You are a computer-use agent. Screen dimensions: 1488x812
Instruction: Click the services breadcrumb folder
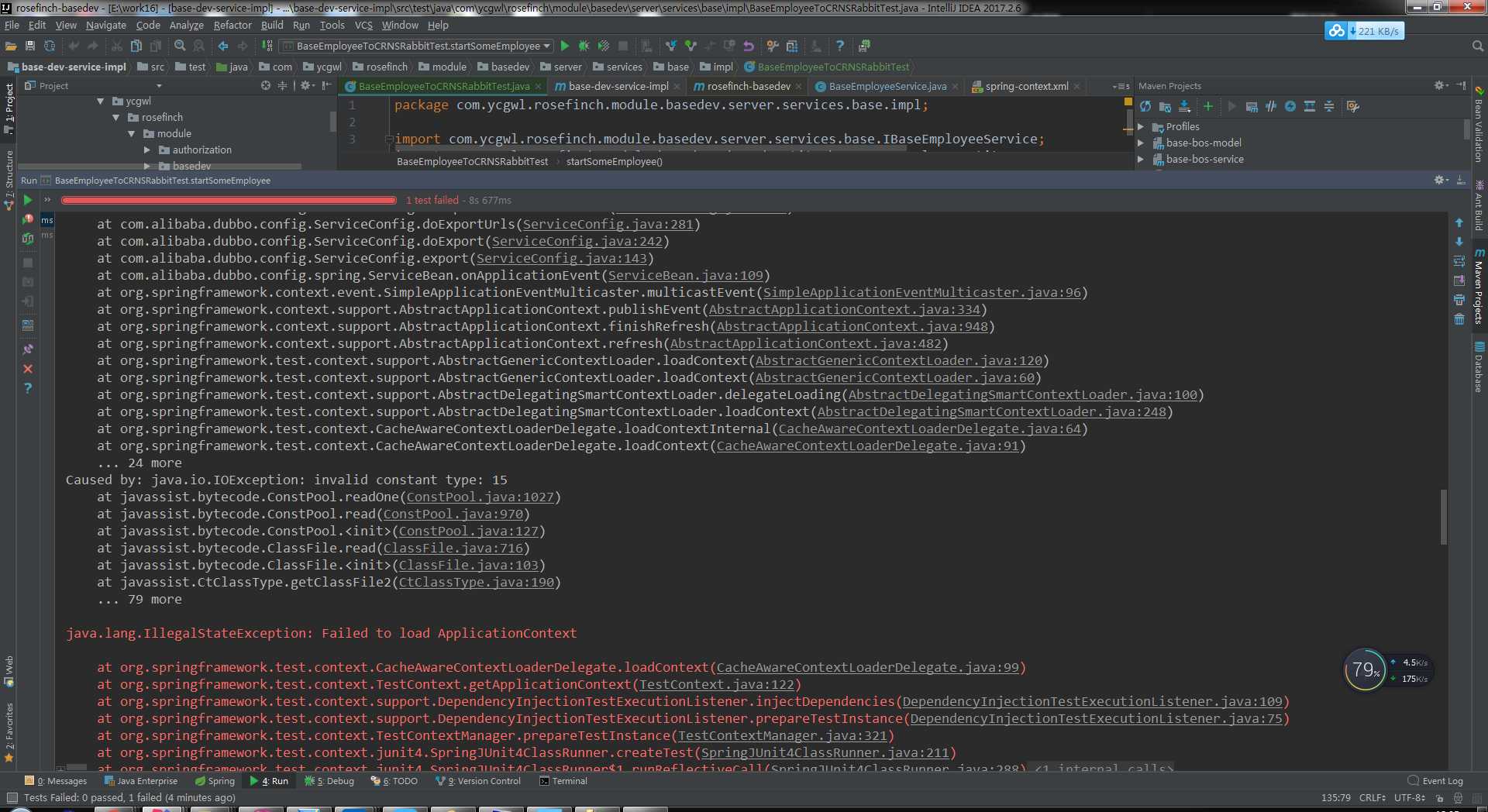click(618, 67)
